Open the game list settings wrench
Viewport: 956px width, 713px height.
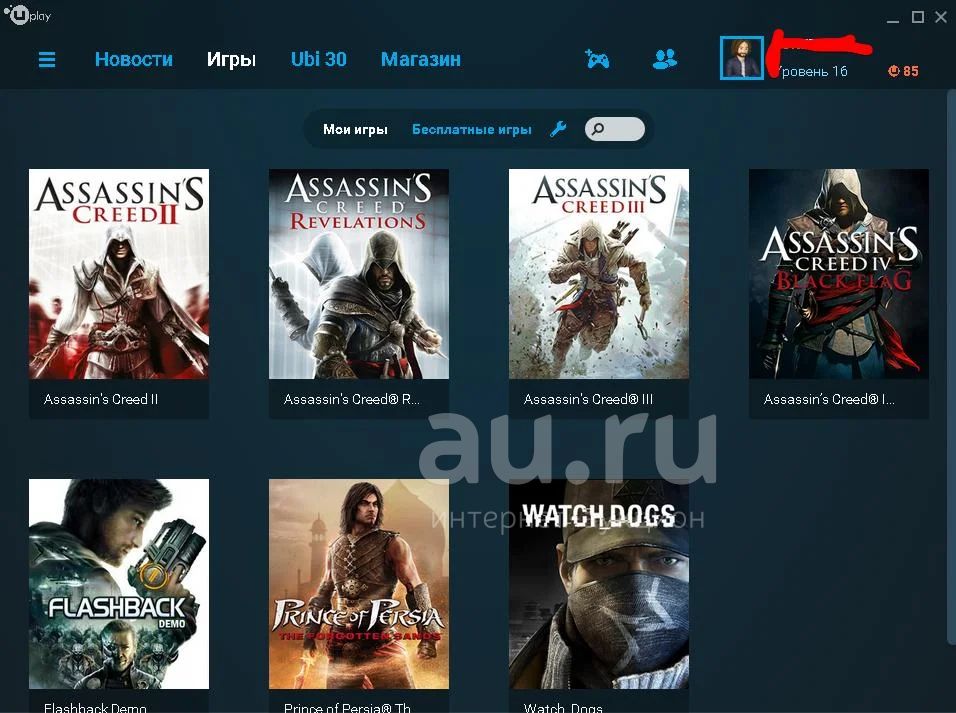pyautogui.click(x=558, y=129)
